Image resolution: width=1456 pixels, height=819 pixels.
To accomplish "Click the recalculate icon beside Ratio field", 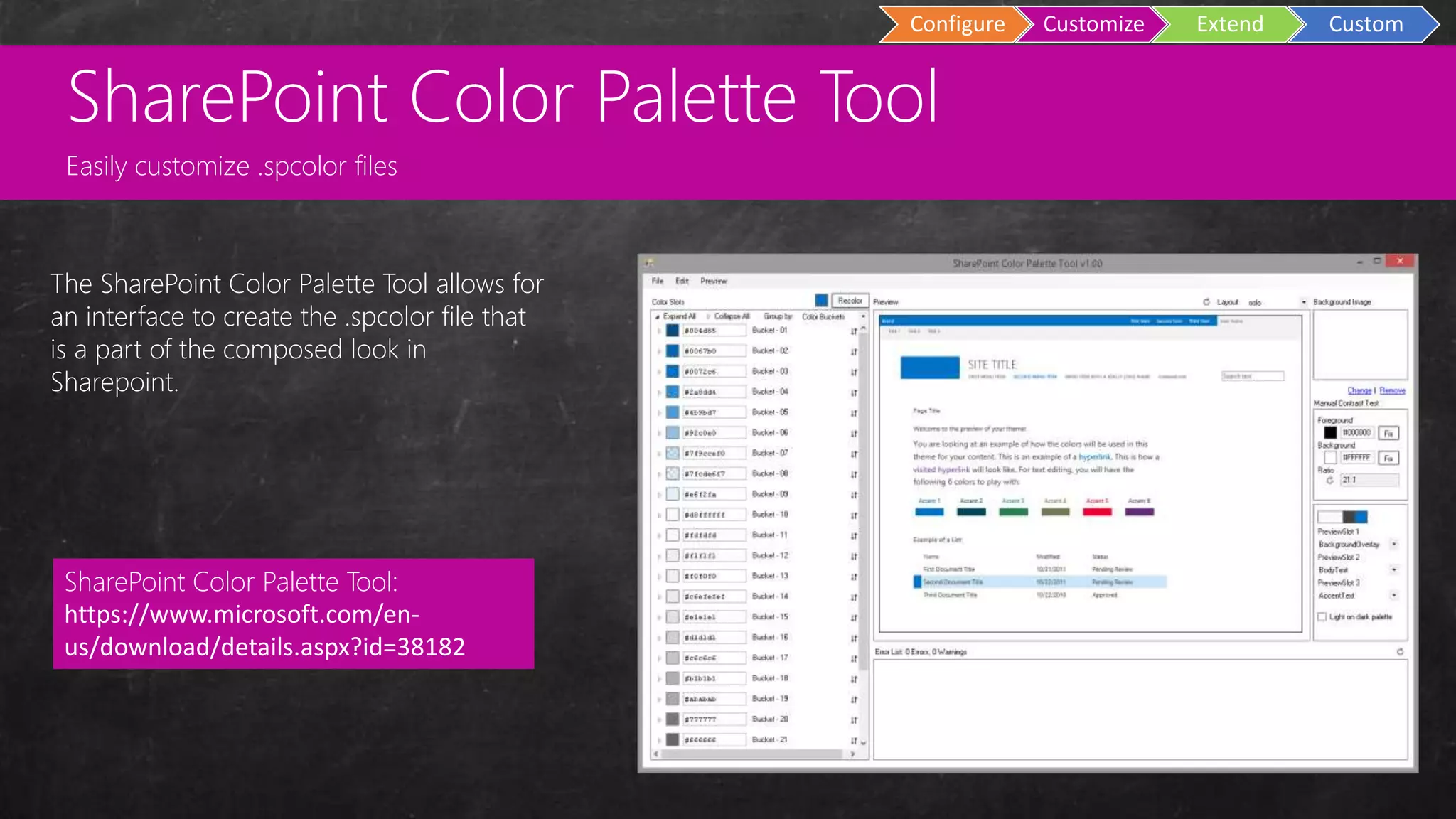I will click(x=1329, y=481).
